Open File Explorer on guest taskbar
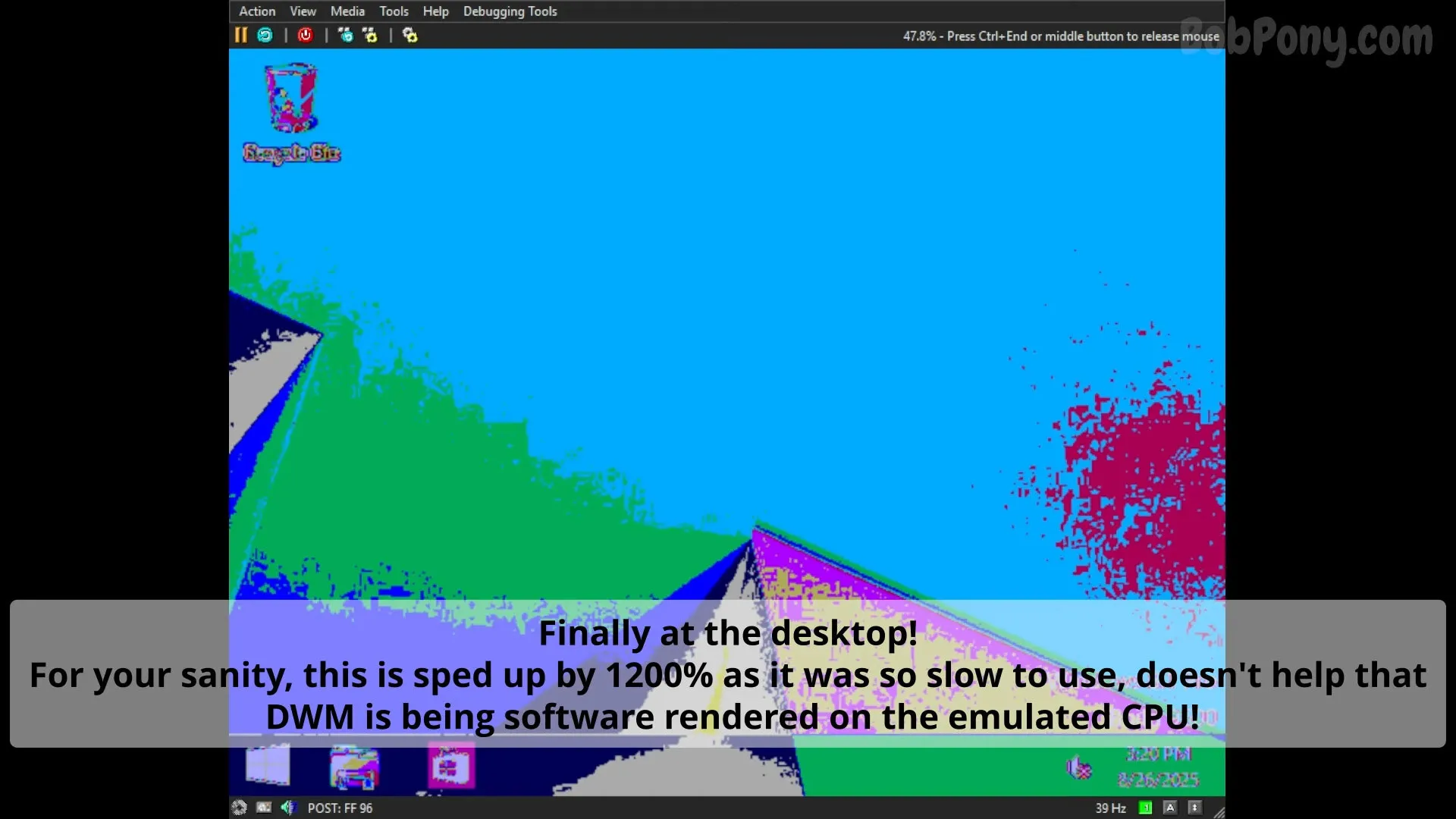This screenshot has height=819, width=1456. click(x=354, y=767)
